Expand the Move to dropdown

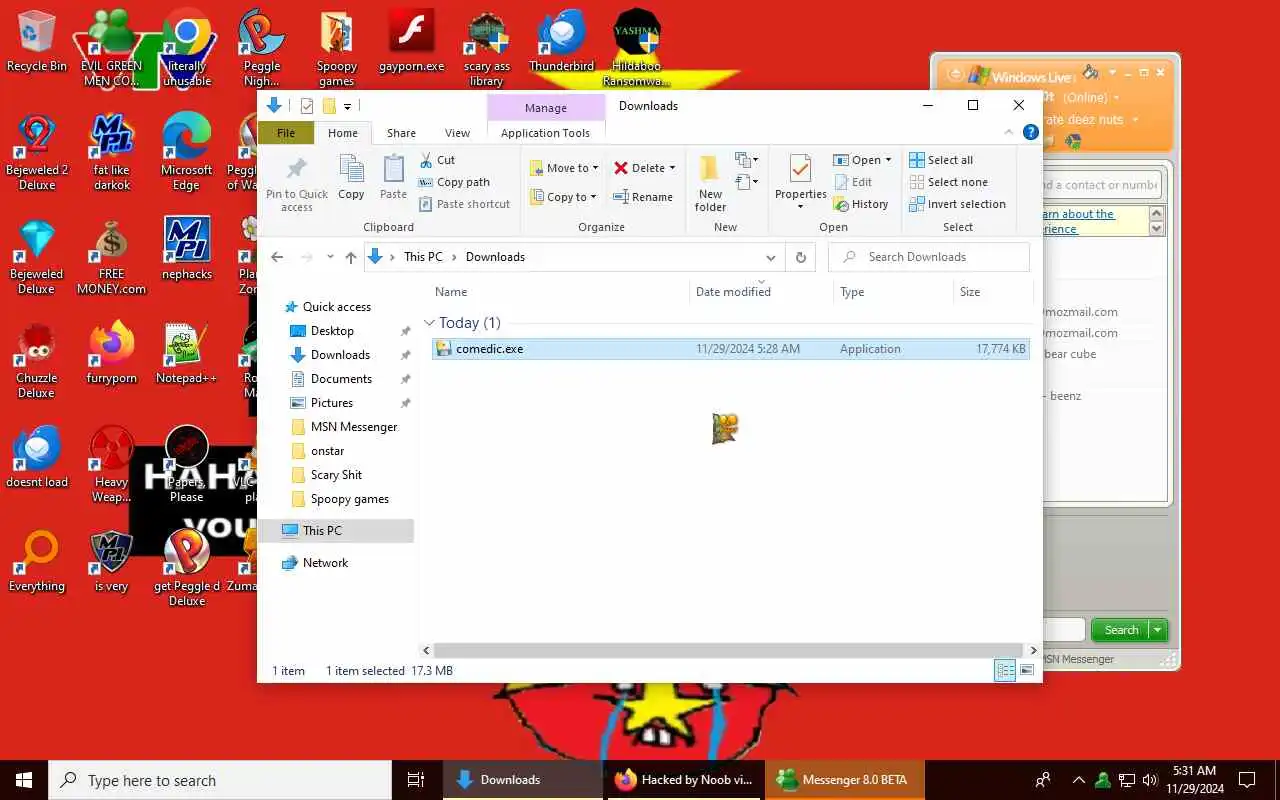(x=596, y=168)
